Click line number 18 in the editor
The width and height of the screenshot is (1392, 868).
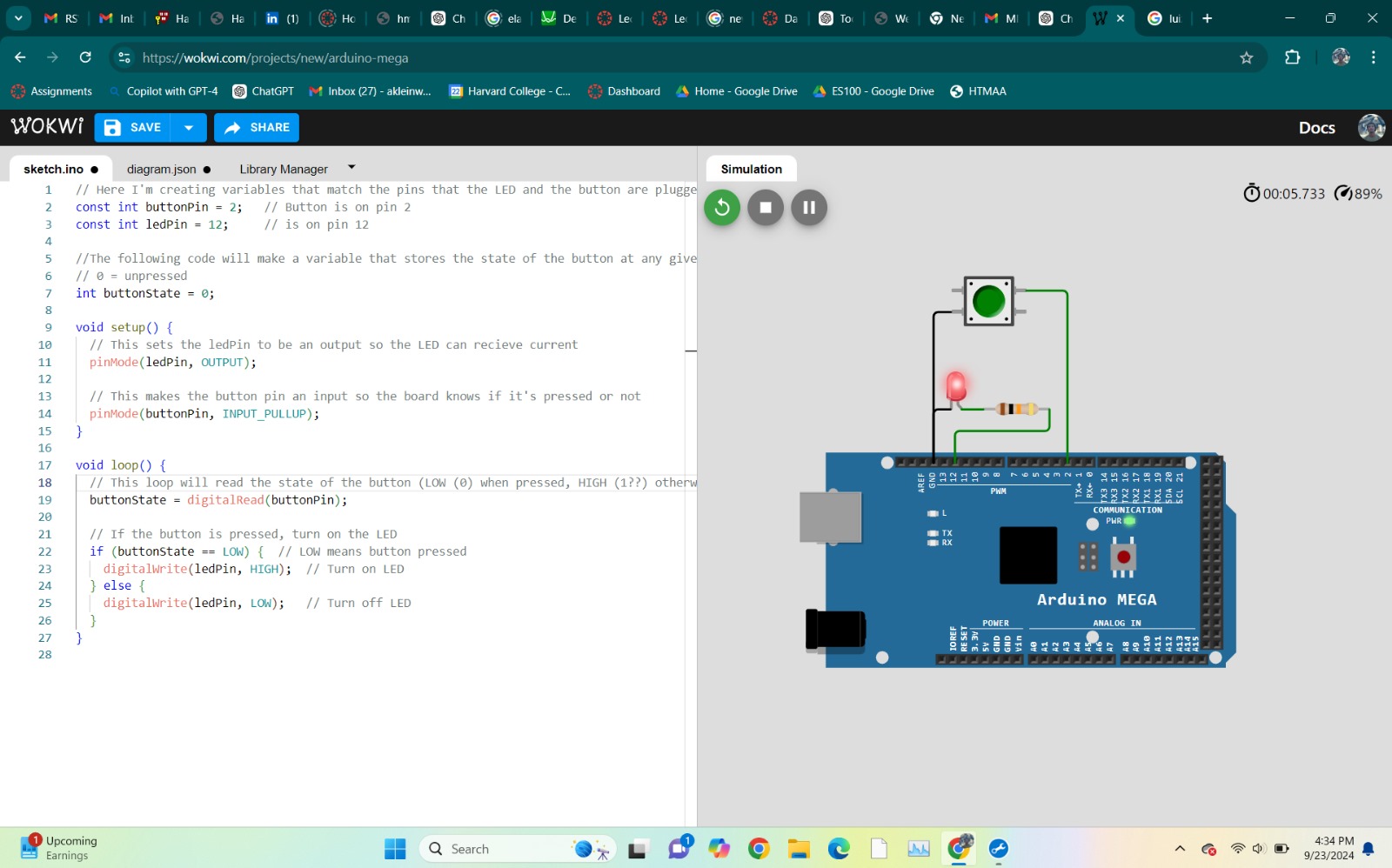click(44, 483)
